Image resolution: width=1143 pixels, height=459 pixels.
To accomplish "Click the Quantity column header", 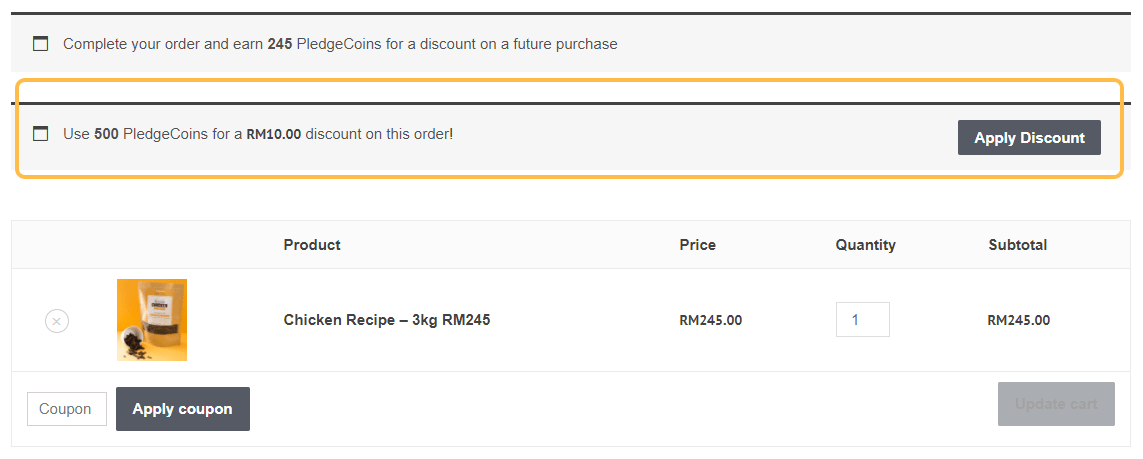I will [x=865, y=245].
